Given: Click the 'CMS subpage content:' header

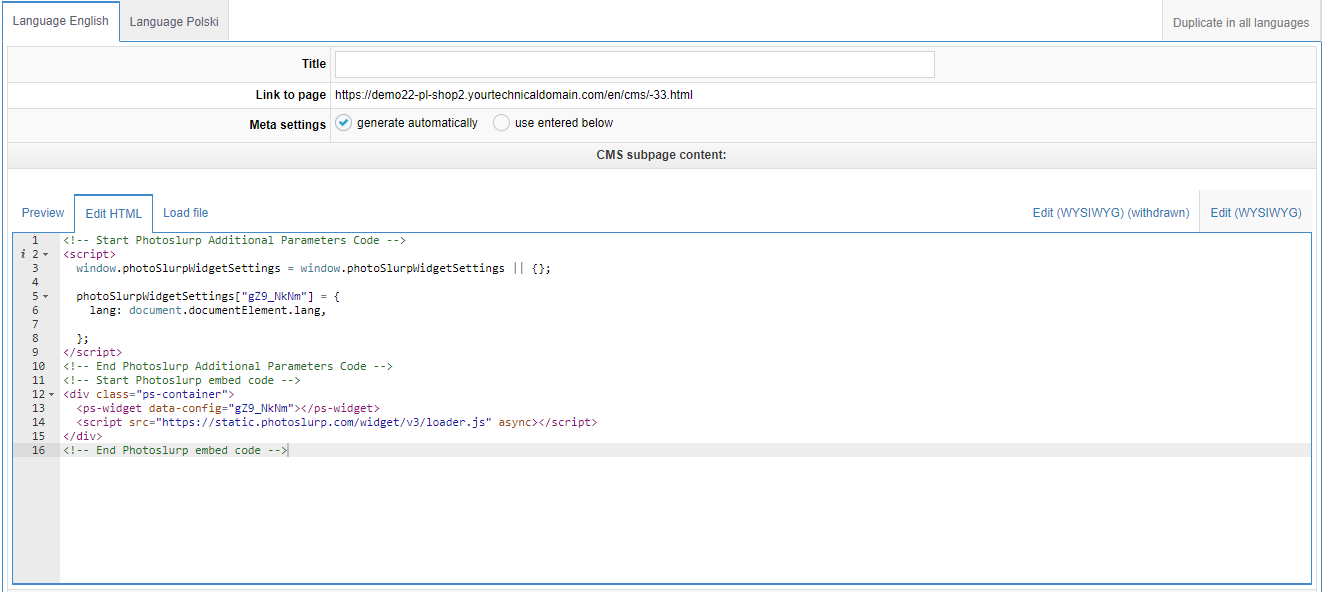Looking at the screenshot, I should 661,155.
